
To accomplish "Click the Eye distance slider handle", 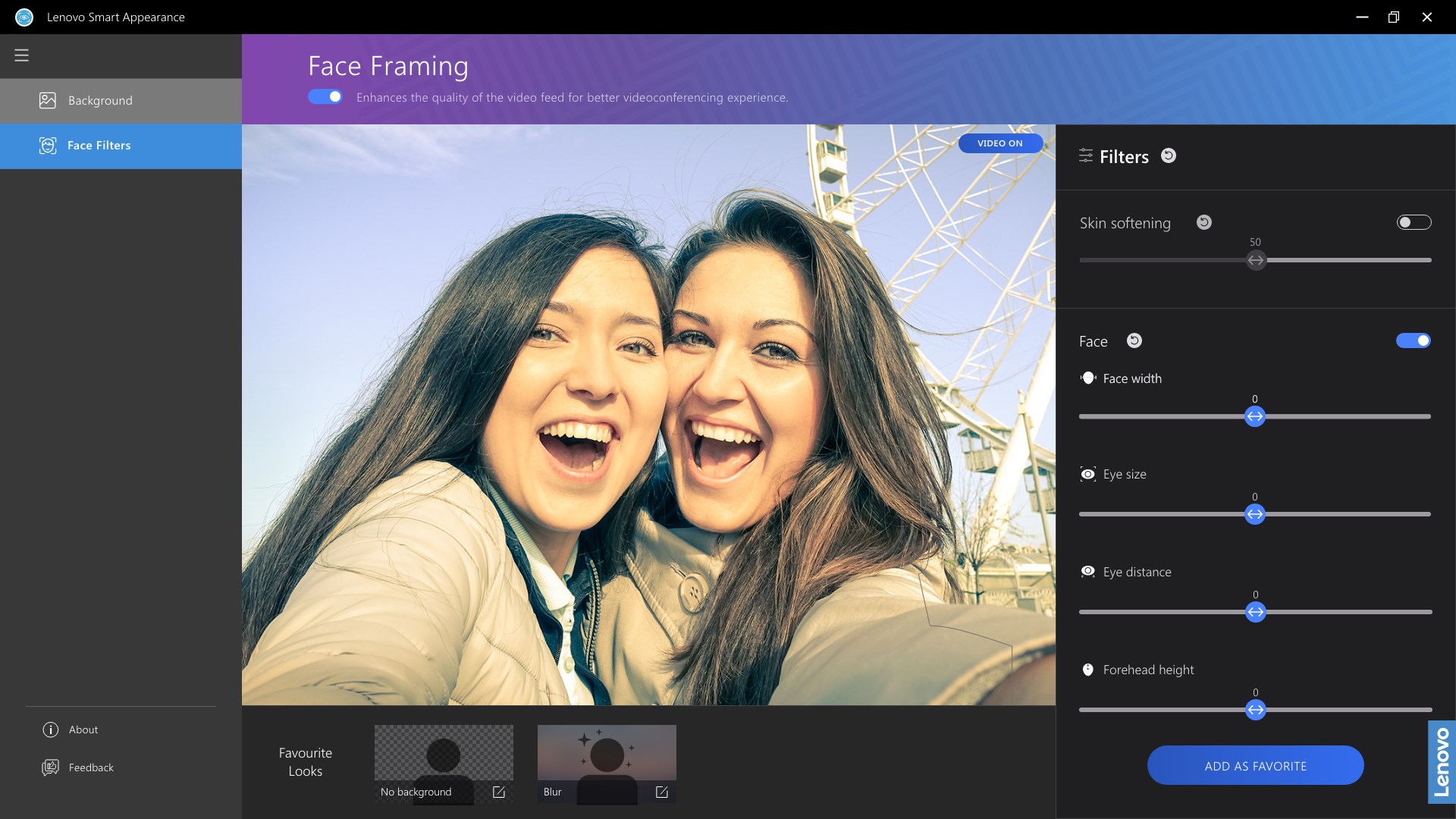I will pyautogui.click(x=1256, y=612).
